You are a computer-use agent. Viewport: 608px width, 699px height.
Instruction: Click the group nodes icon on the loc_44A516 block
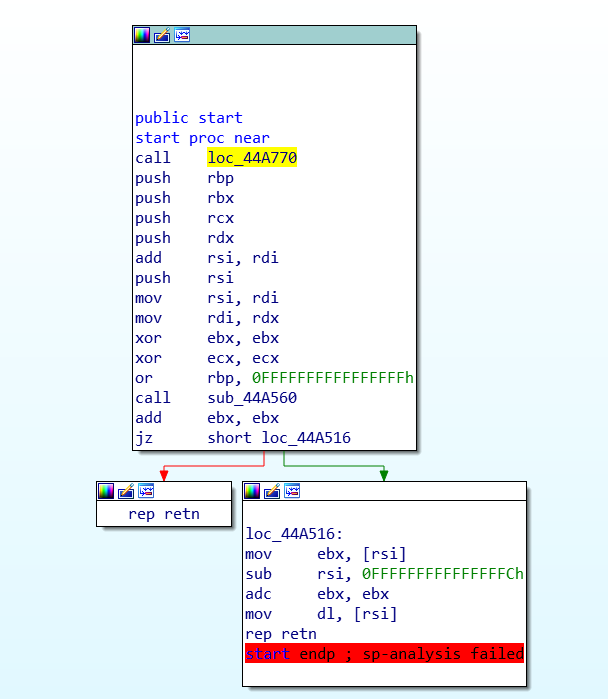(292, 491)
